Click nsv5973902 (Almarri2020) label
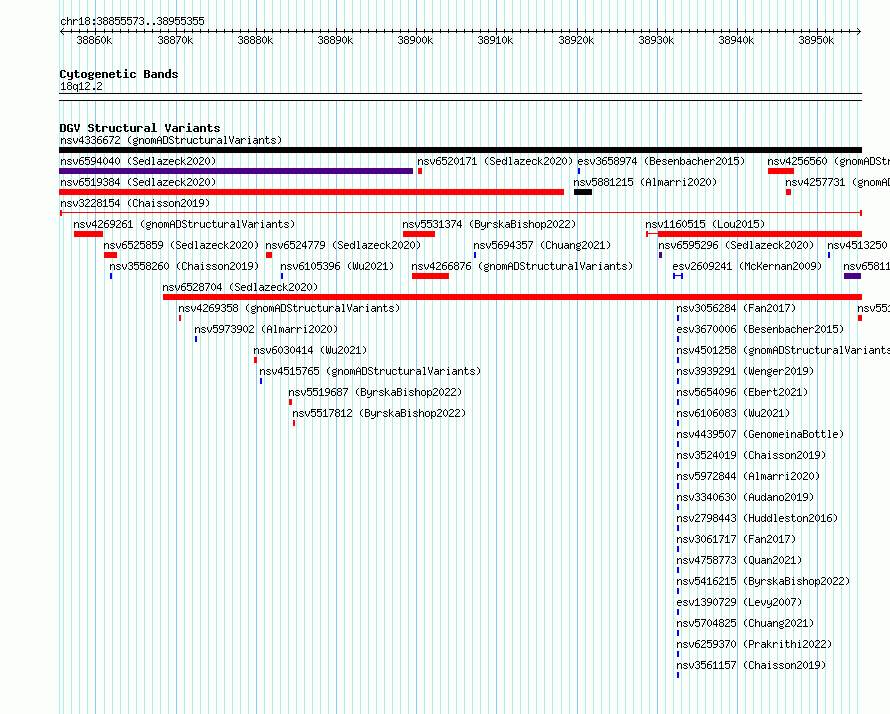Viewport: 890px width, 714px height. [266, 329]
